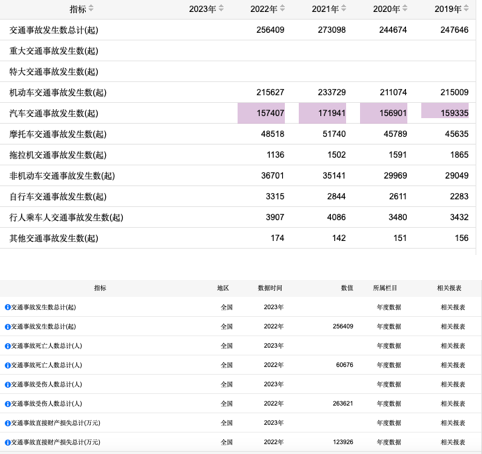Click info icon for 交通事故直接财产损失总计 2023年 row
Viewport: 482px width, 454px height.
(8, 423)
